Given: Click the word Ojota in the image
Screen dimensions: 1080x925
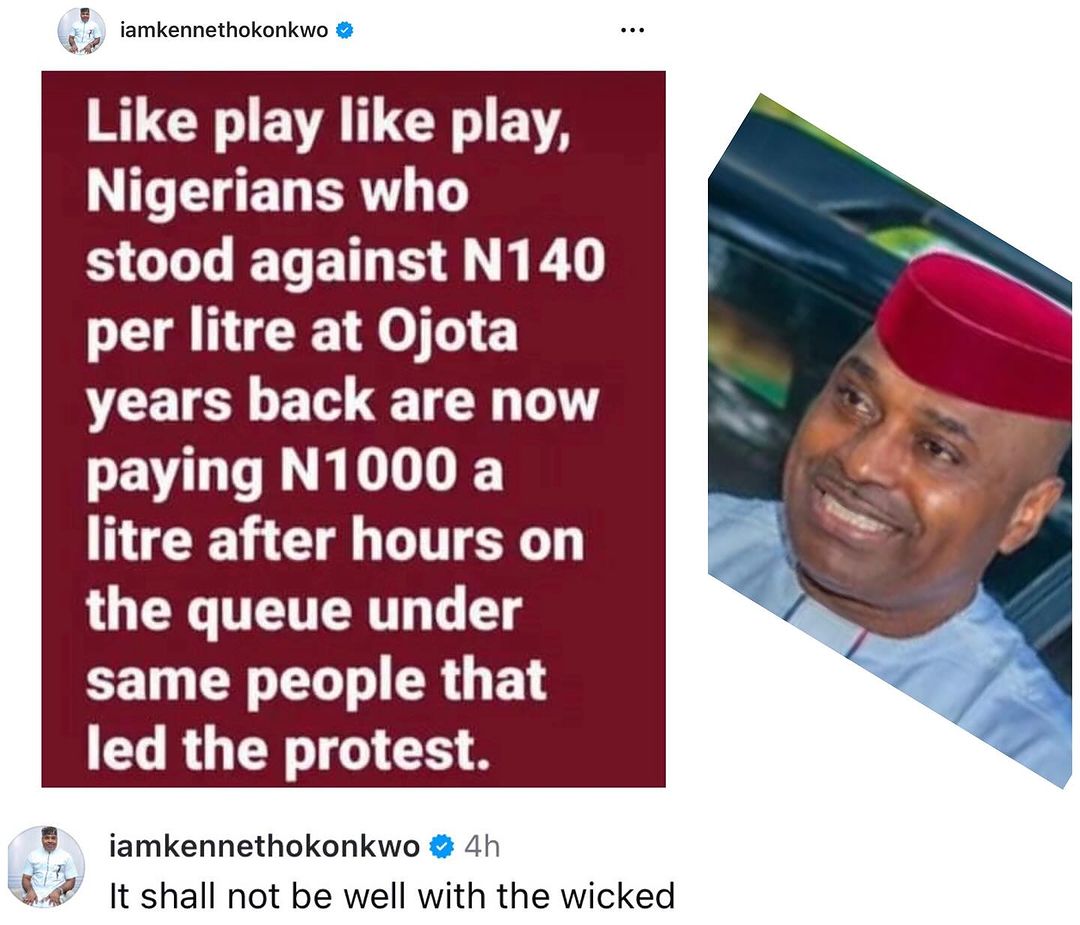Looking at the screenshot, I should [x=447, y=332].
